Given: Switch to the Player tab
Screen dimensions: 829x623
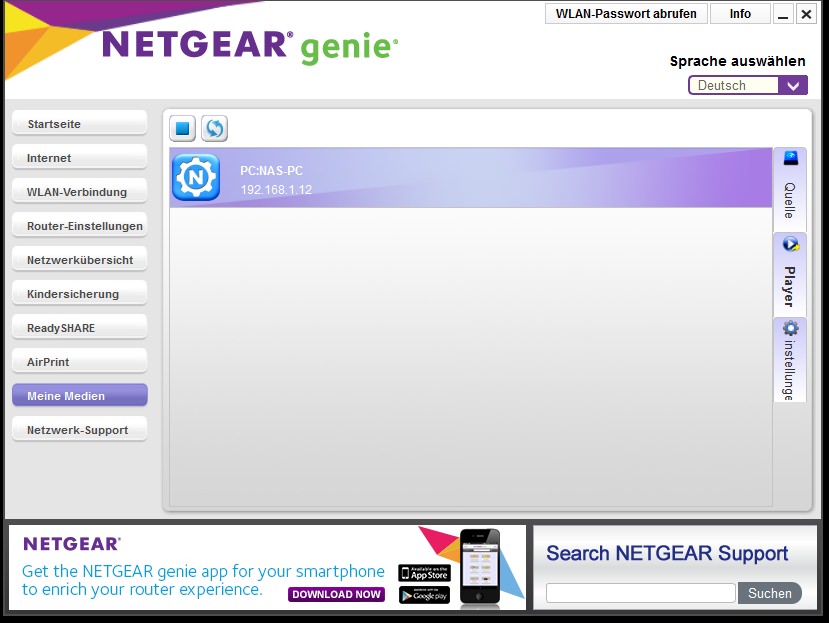Looking at the screenshot, I should [790, 275].
